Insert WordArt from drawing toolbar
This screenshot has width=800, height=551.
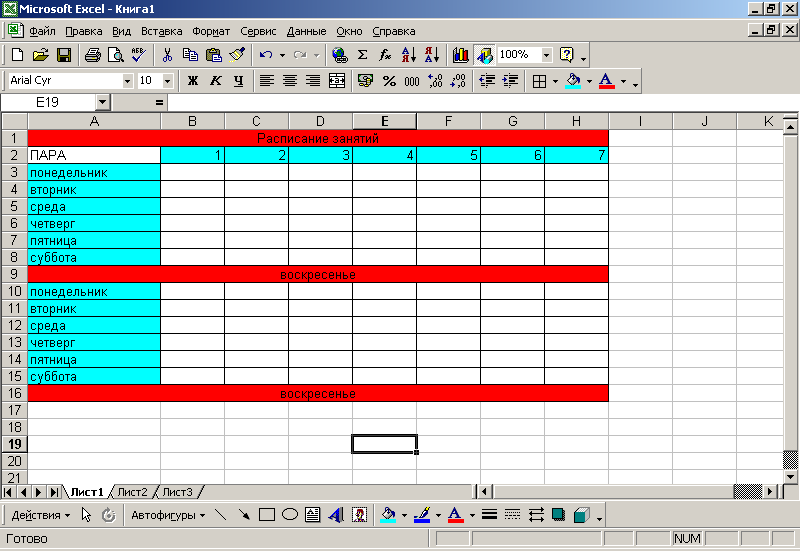point(336,515)
